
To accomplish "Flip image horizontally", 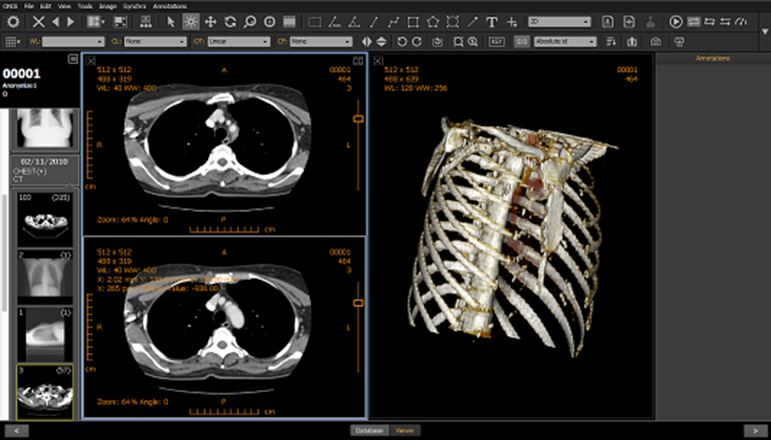I will click(x=367, y=42).
